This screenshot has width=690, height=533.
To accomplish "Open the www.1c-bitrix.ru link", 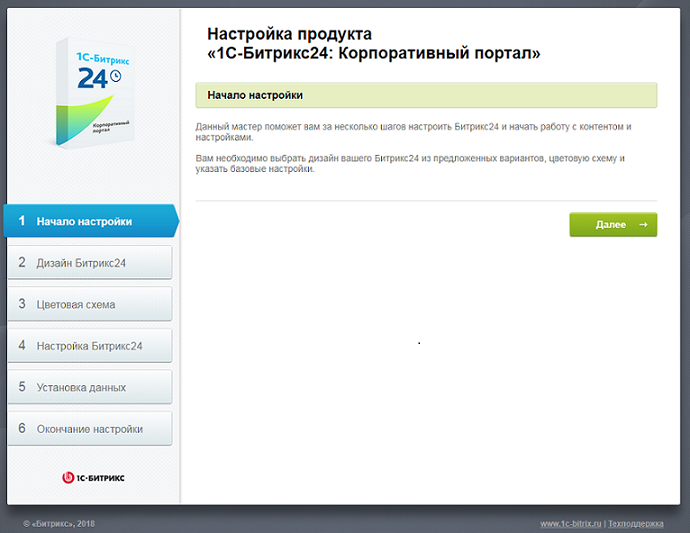I will (570, 523).
